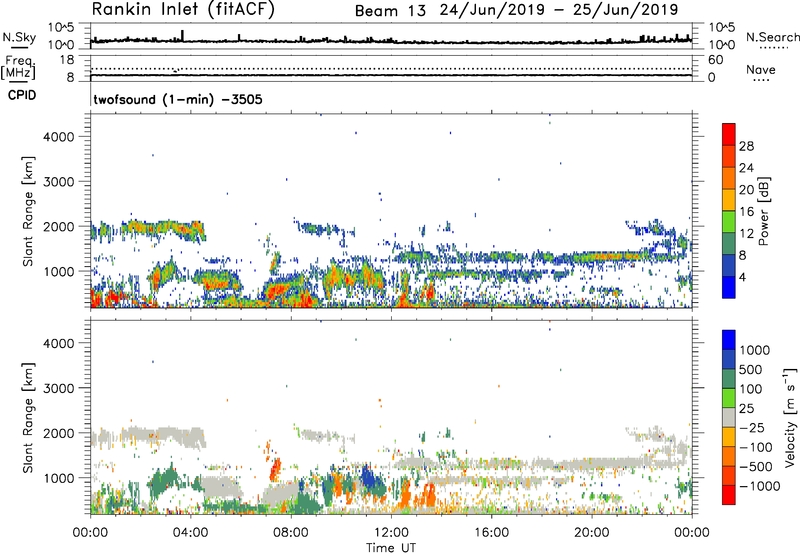This screenshot has width=800, height=554.
Task: Click the red bottom of velocity colorbar
Action: pos(729,495)
